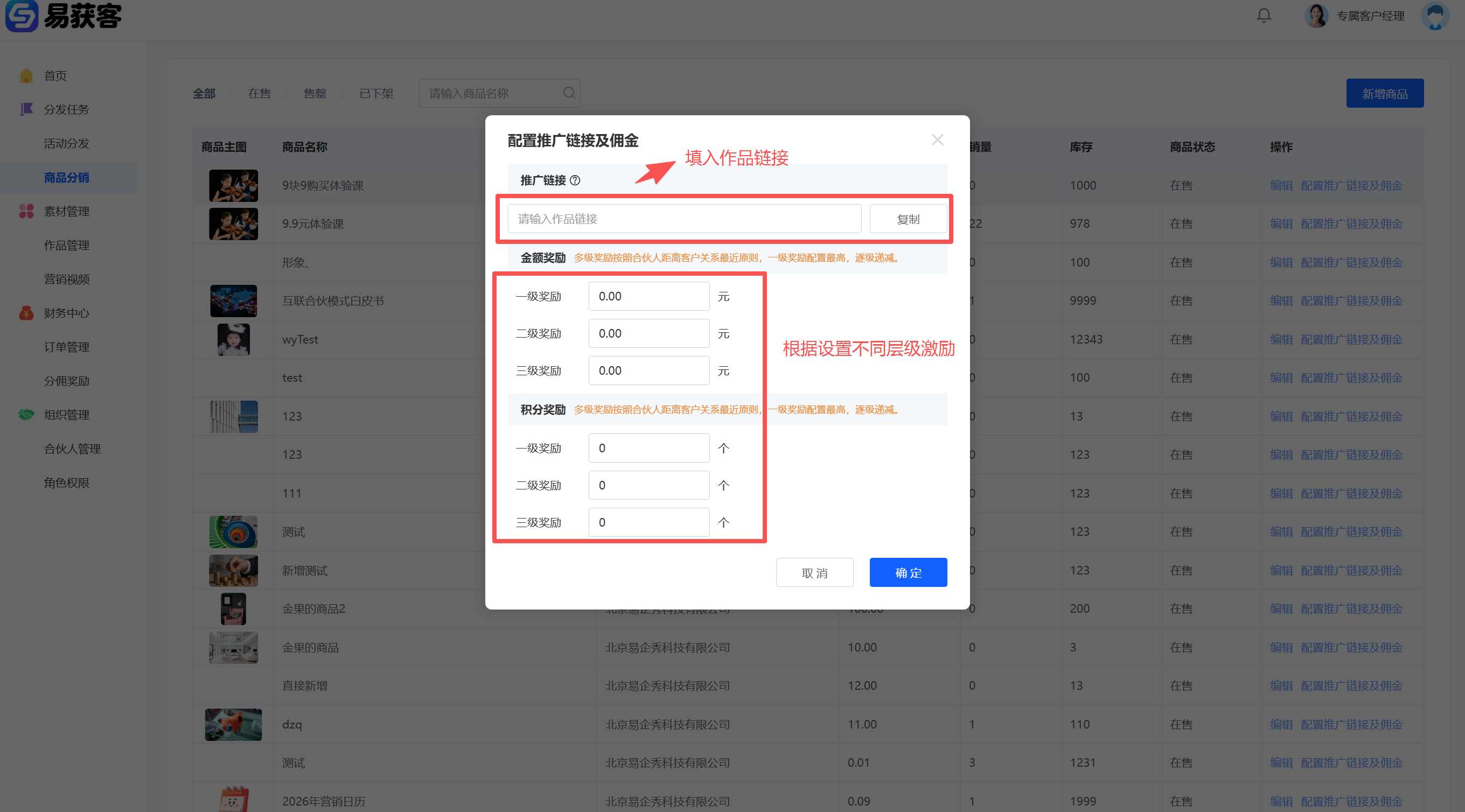Click the 易获客 logo icon
Image resolution: width=1465 pixels, height=812 pixels.
21,16
